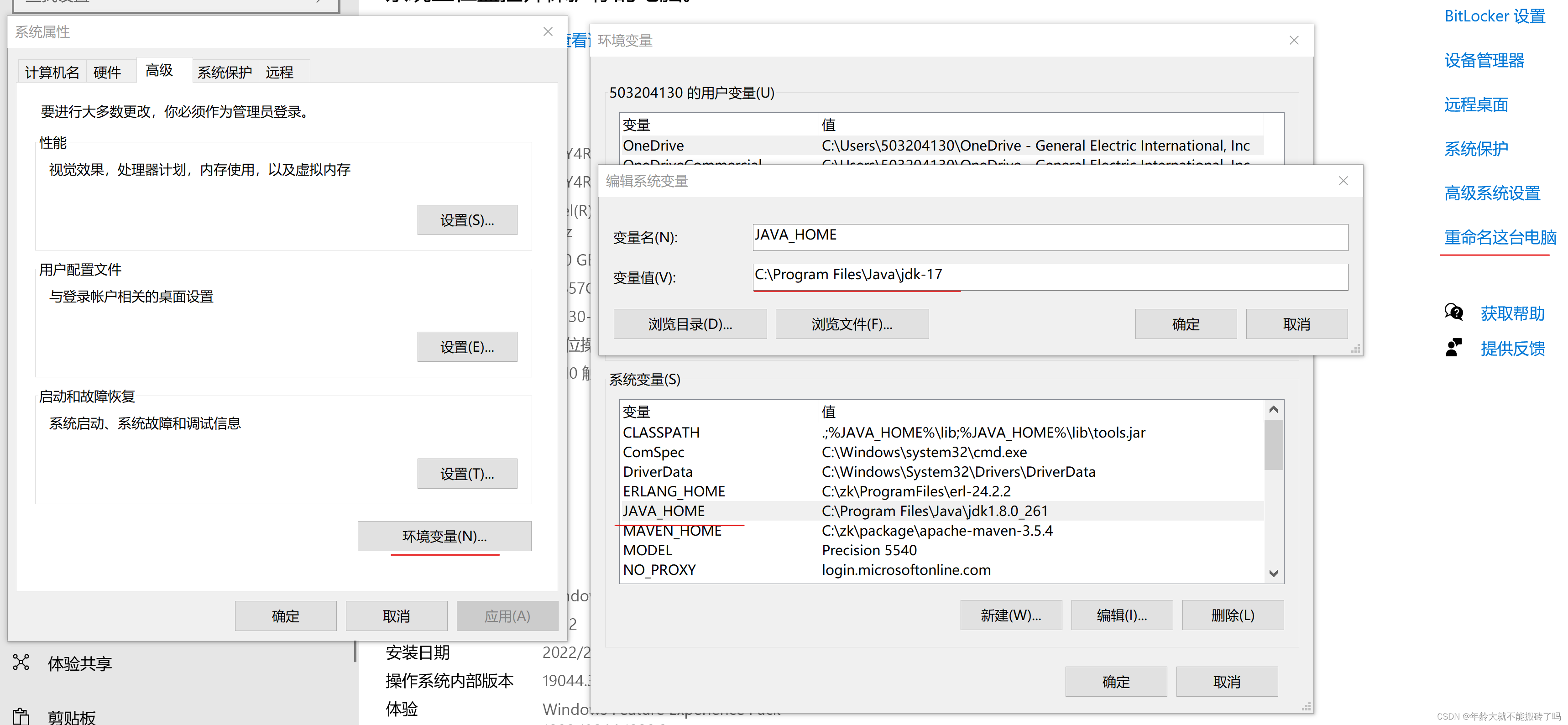Open startup recovery 设置(T)... button
The image size is (1568, 725).
pos(467,473)
